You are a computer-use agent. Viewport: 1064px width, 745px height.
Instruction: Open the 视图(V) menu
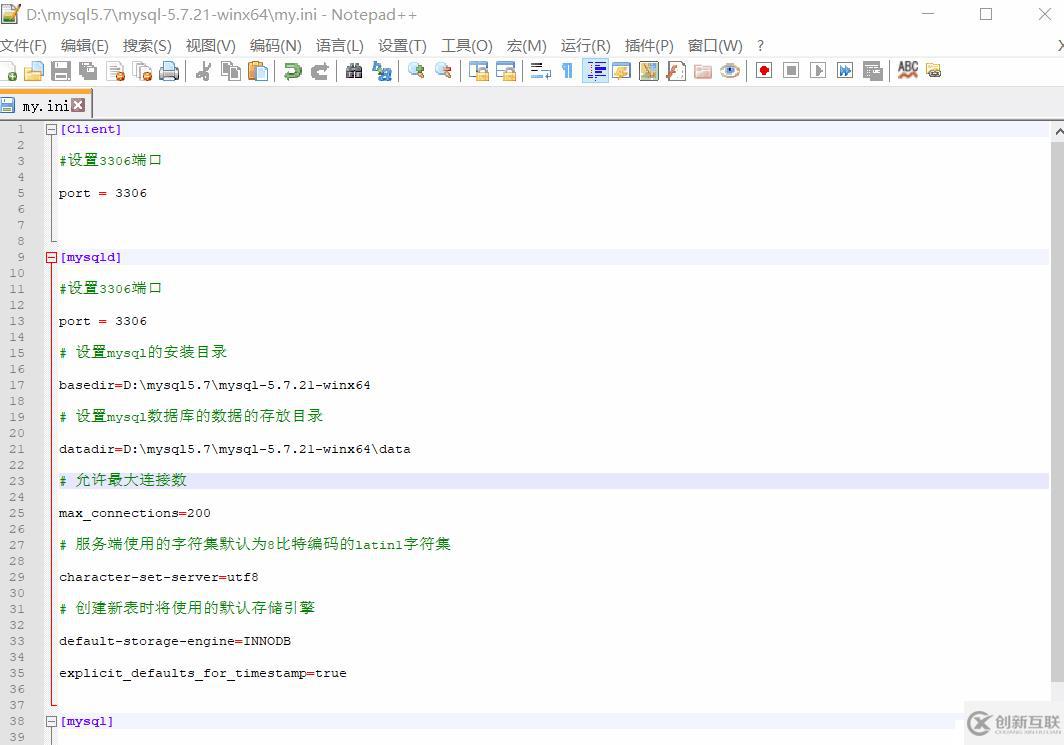coord(210,45)
